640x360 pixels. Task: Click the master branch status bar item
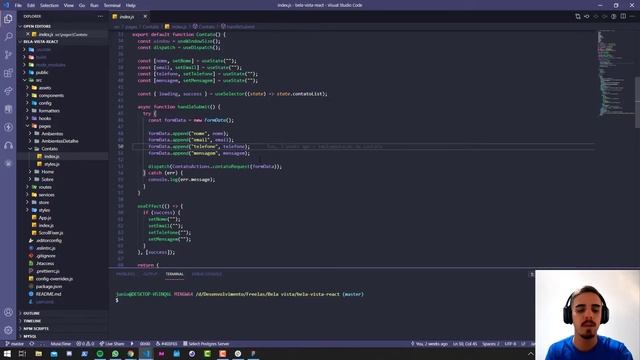point(14,344)
